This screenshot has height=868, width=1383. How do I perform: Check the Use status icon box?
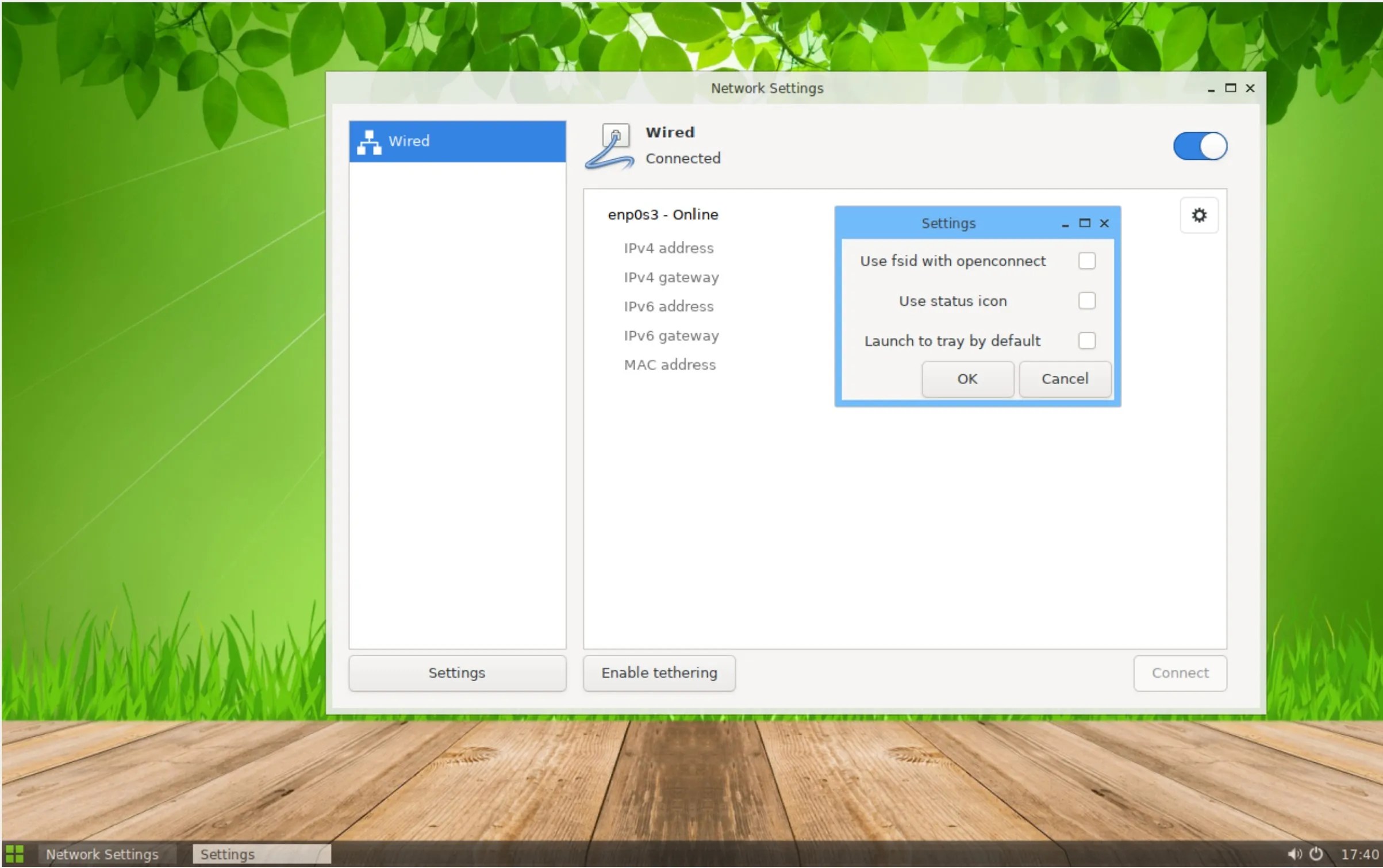pos(1086,301)
